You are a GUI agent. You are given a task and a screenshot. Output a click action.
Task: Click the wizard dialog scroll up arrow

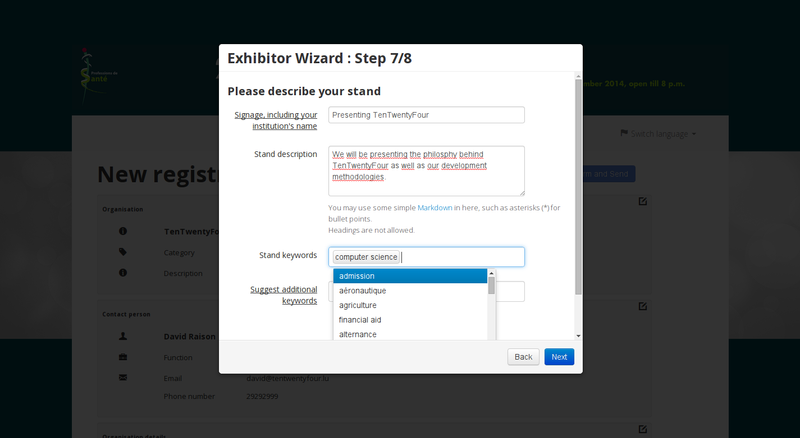(x=578, y=76)
